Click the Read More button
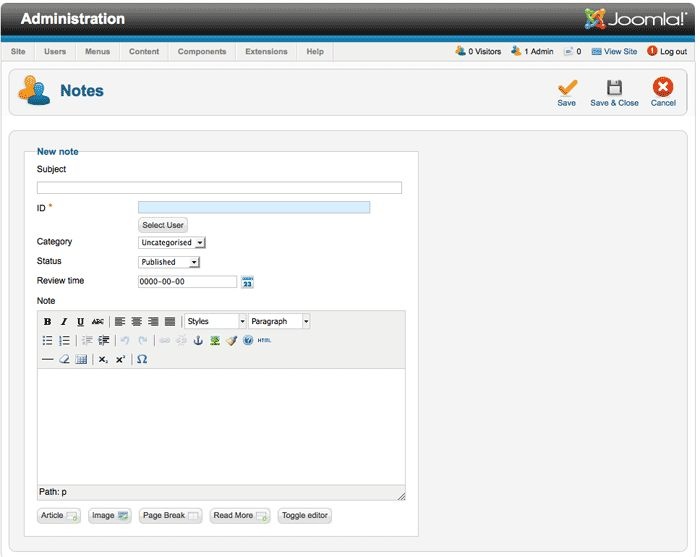 pos(240,515)
